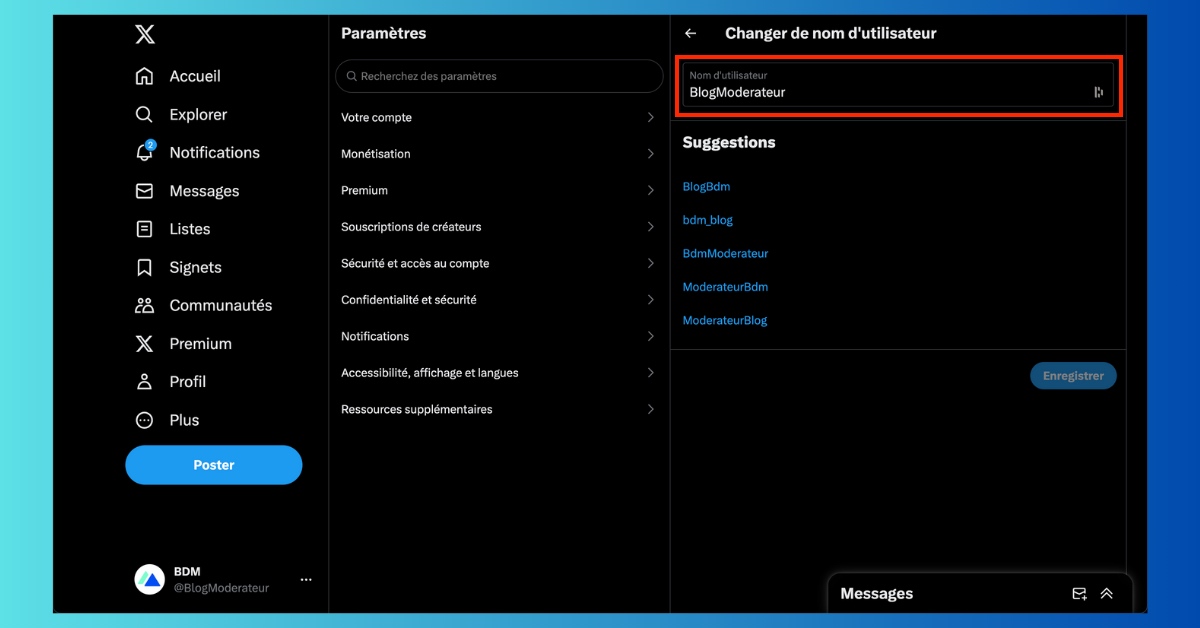This screenshot has height=628, width=1200.
Task: Expand the Messages drawer with double chevron
Action: click(x=1106, y=594)
